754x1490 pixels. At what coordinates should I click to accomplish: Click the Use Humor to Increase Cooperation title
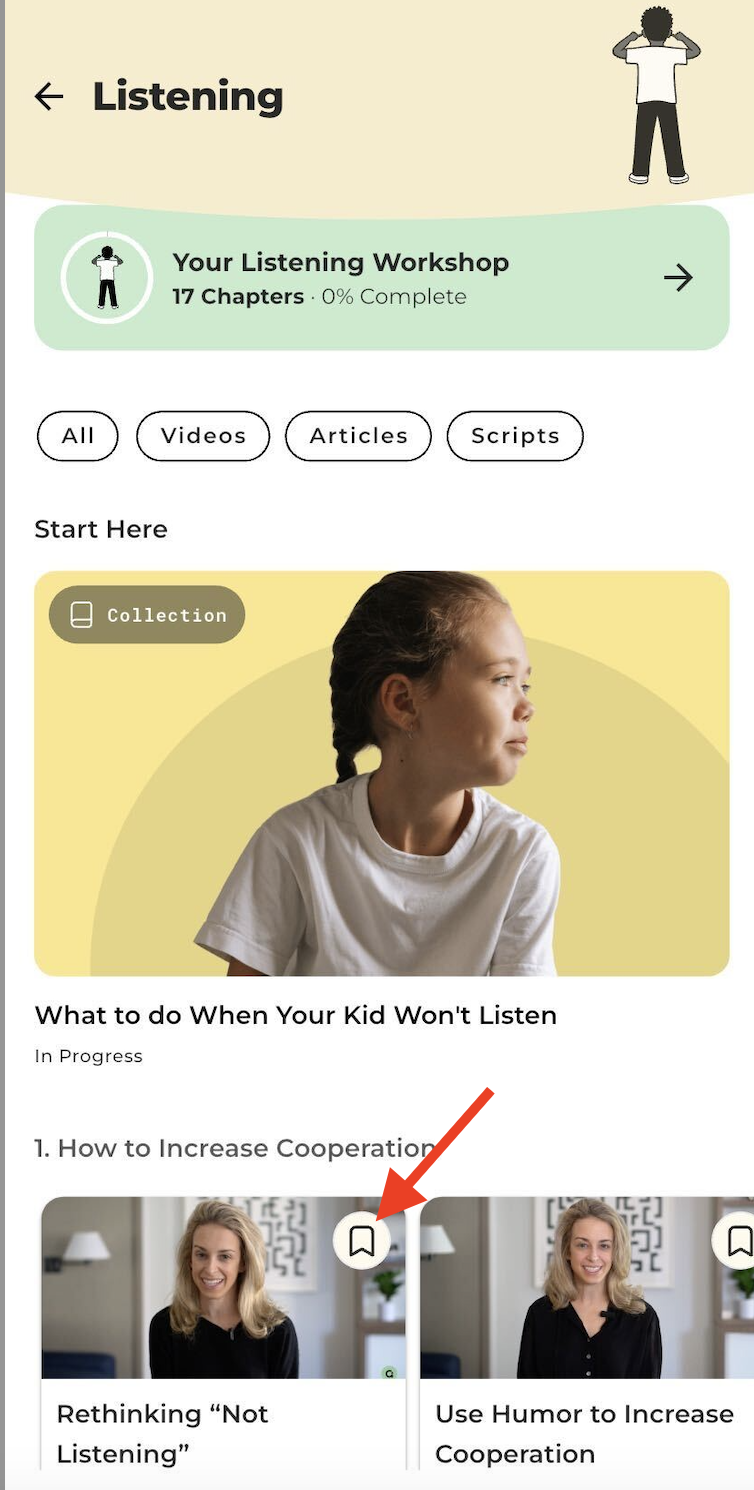[x=585, y=1433]
